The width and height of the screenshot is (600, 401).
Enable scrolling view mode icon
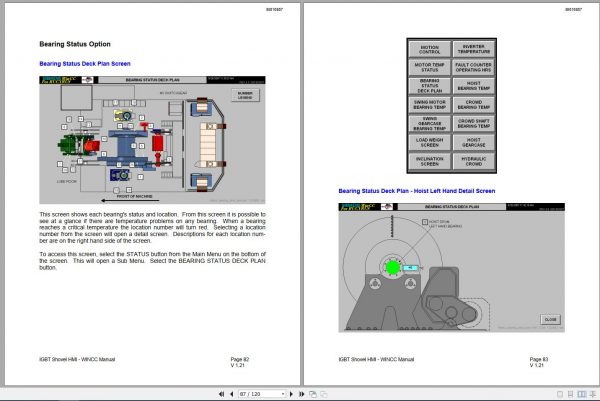(593, 394)
